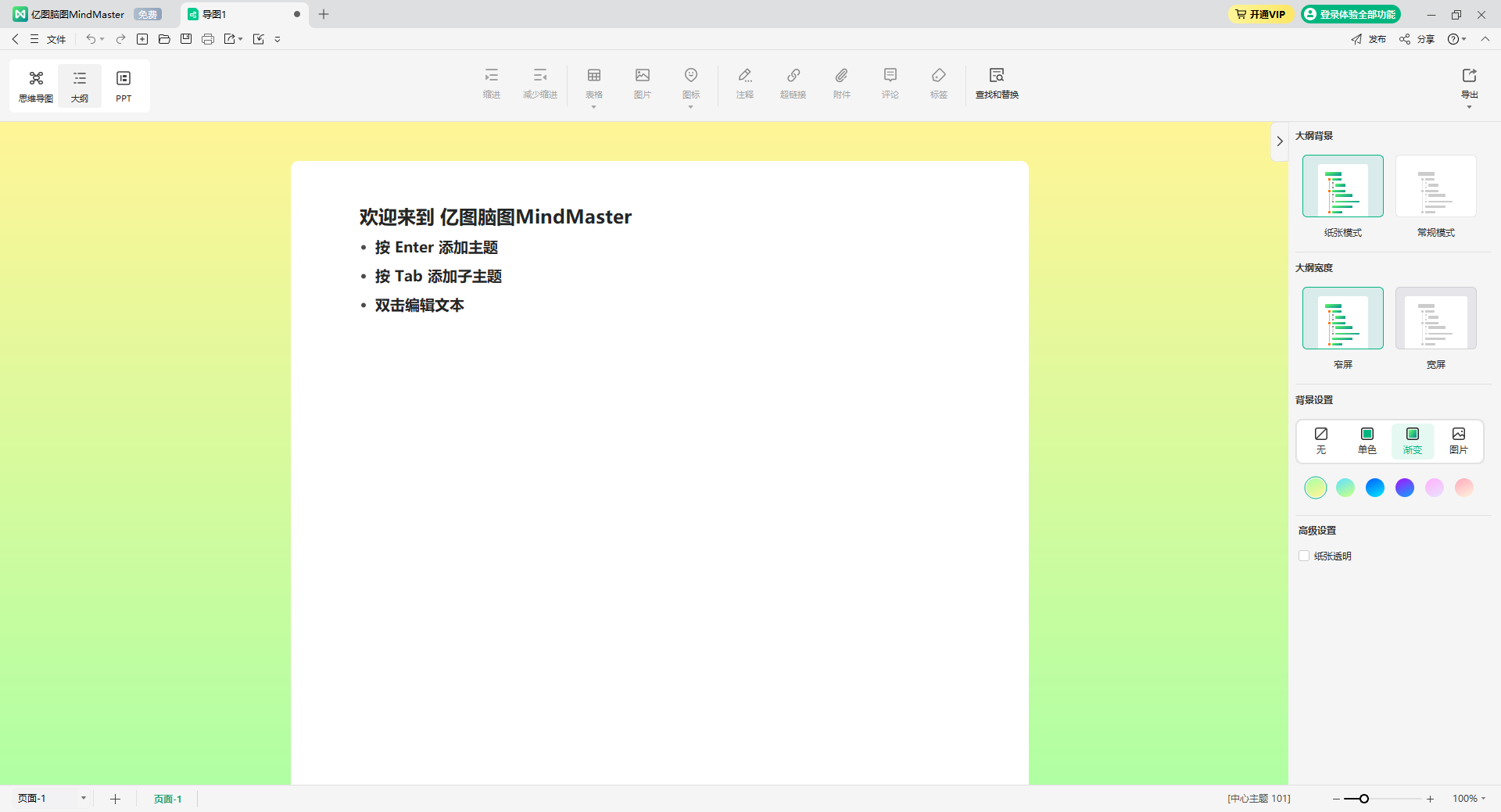Set background to 单色 solid color
The width and height of the screenshot is (1501, 812).
pyautogui.click(x=1367, y=441)
